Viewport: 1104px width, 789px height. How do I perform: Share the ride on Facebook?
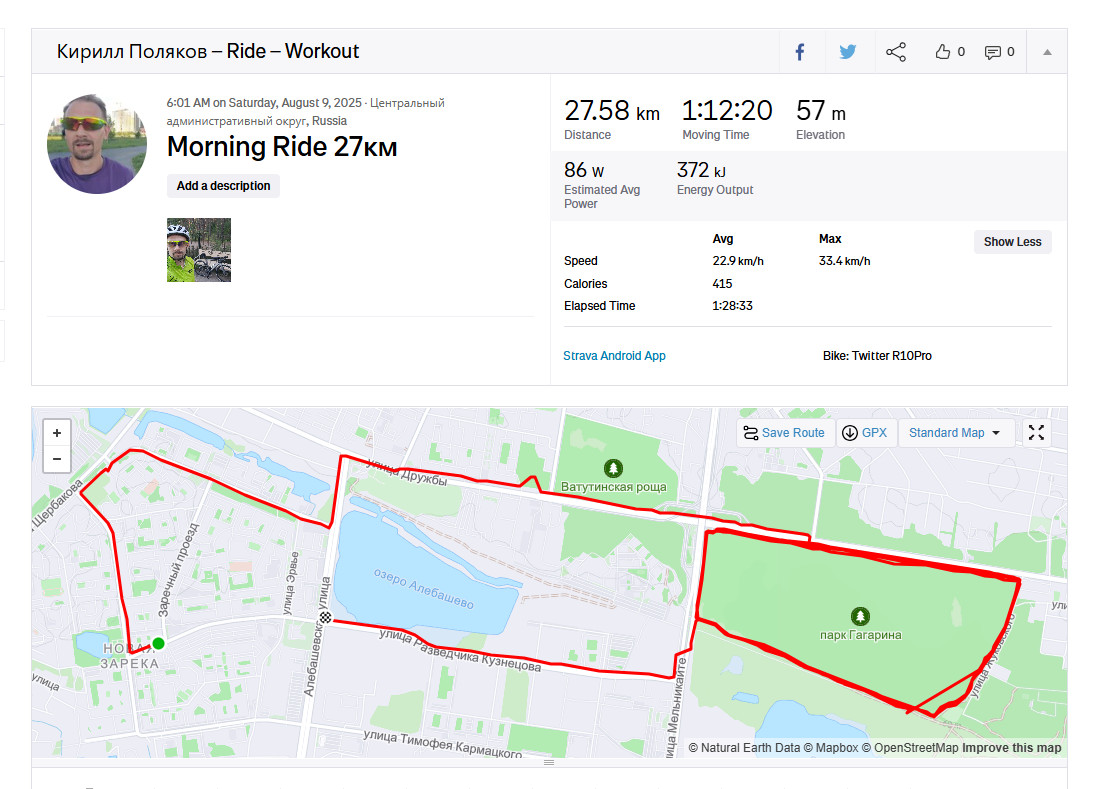(801, 52)
